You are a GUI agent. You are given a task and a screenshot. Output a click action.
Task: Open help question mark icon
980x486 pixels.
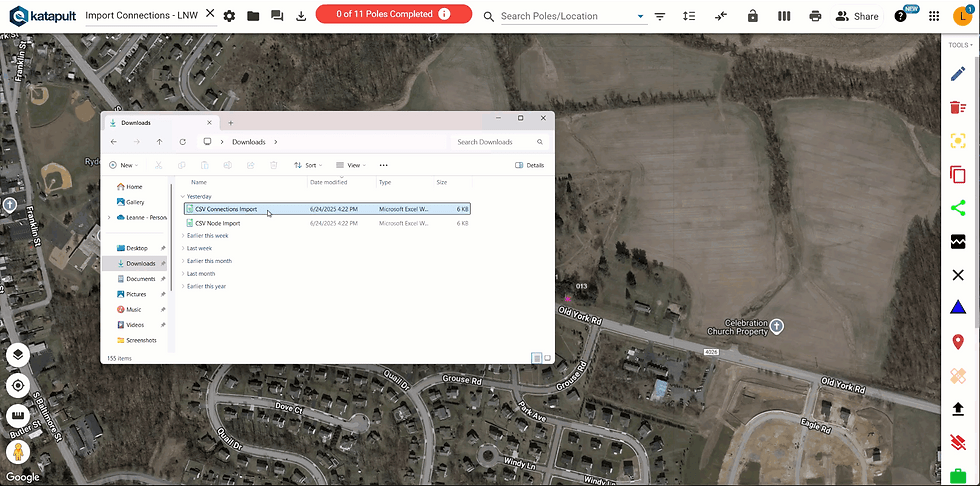[x=900, y=16]
